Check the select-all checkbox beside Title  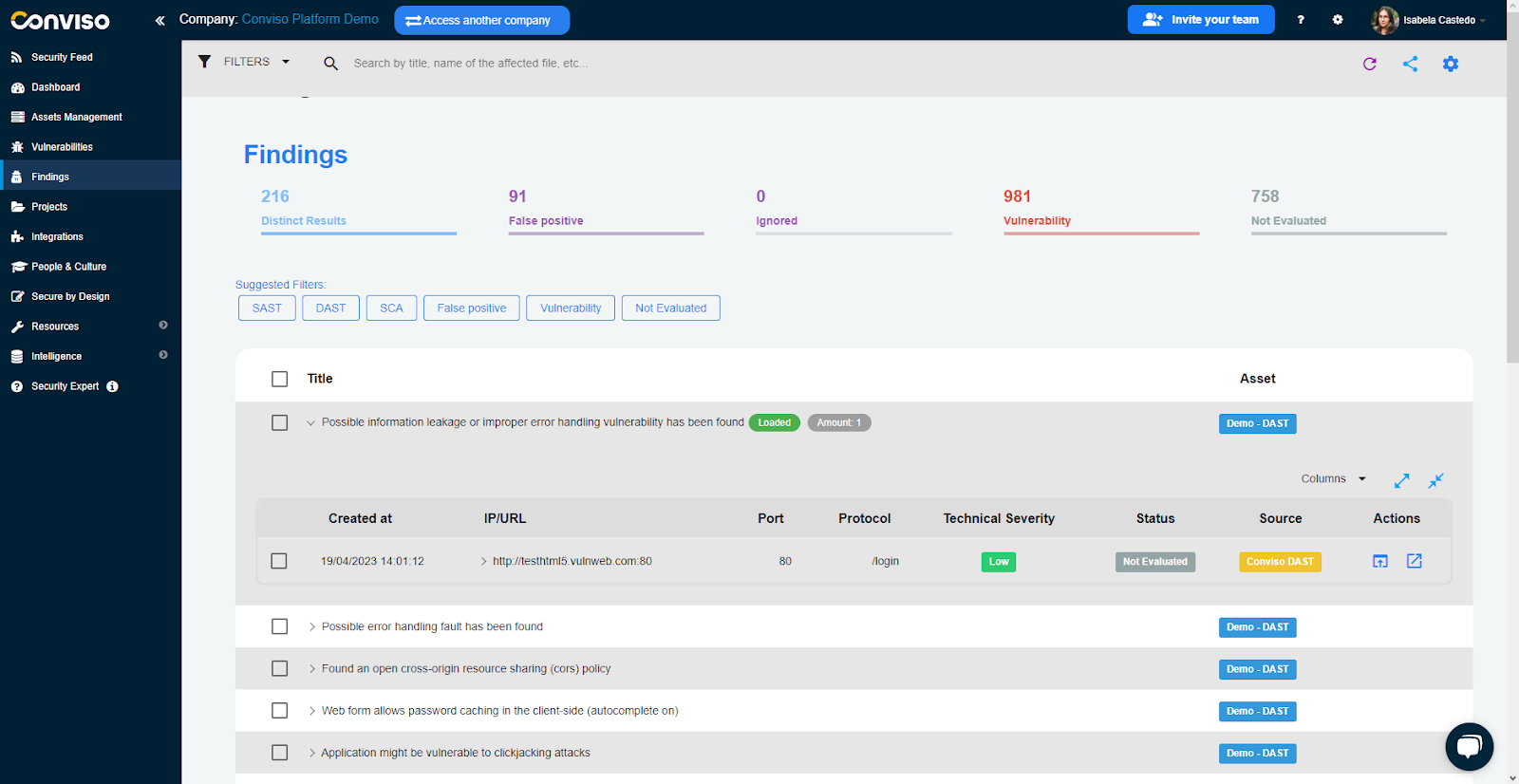(x=279, y=379)
